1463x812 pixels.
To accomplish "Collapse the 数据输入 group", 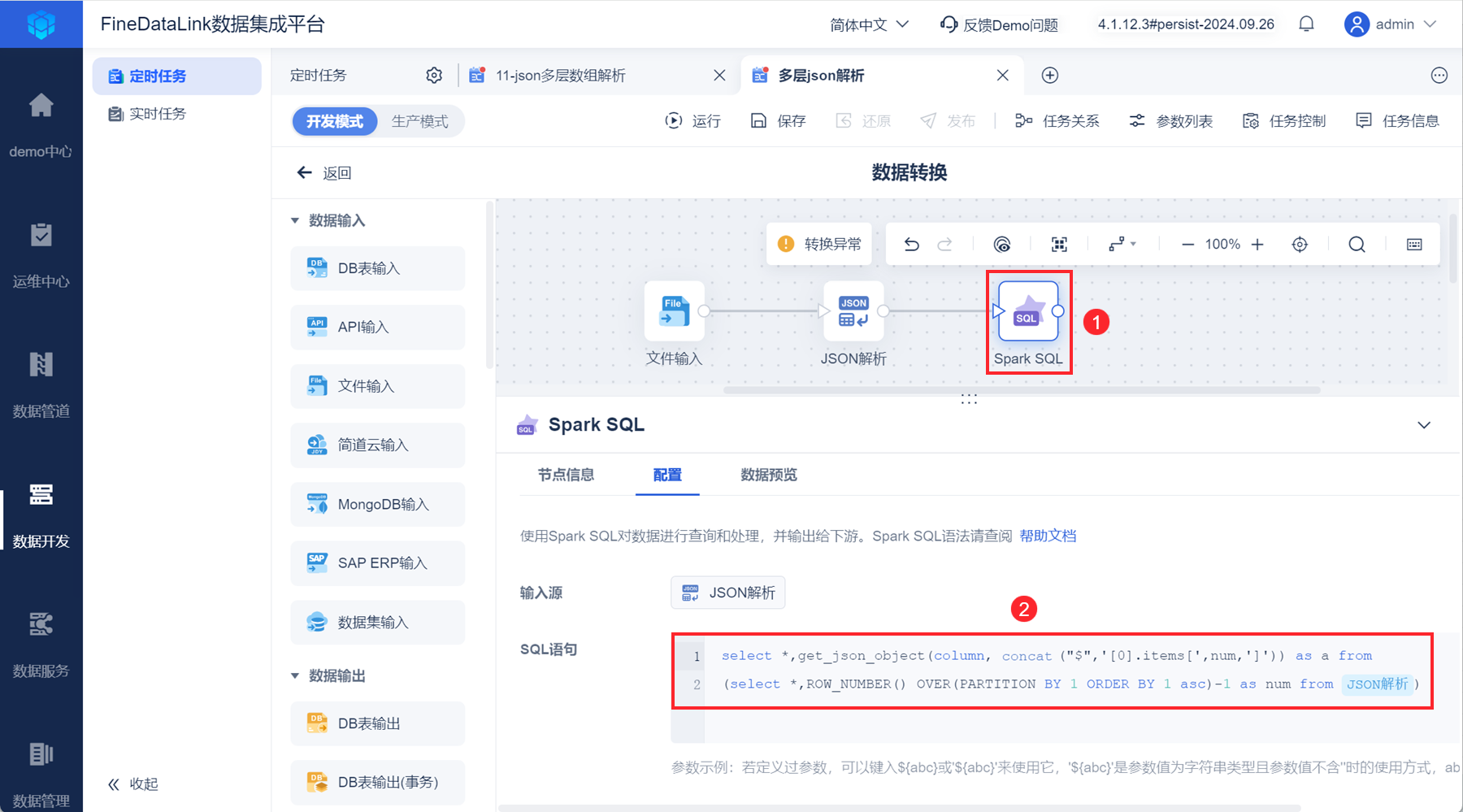I will (x=295, y=221).
